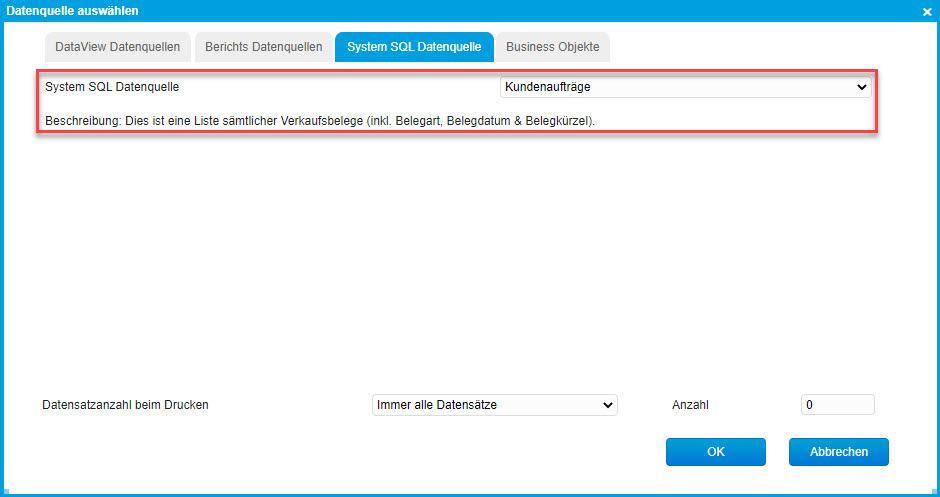The image size is (940, 497).
Task: Click the blank title bar area left of X
Action: tap(600, 11)
